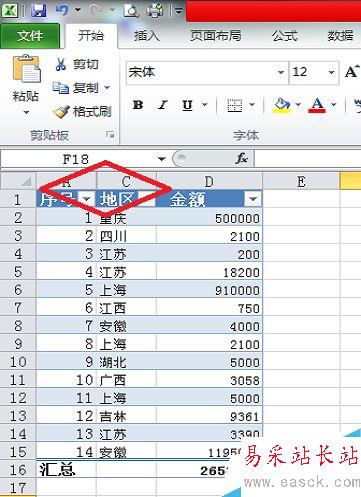Click 复制 copy button
Viewport: 361px width, 497px height.
click(x=75, y=88)
